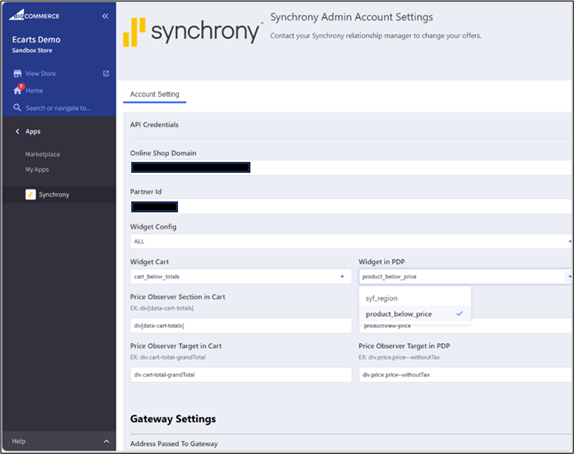Viewport: 574px width, 454px height.
Task: Click the productView-price input field
Action: coord(465,327)
